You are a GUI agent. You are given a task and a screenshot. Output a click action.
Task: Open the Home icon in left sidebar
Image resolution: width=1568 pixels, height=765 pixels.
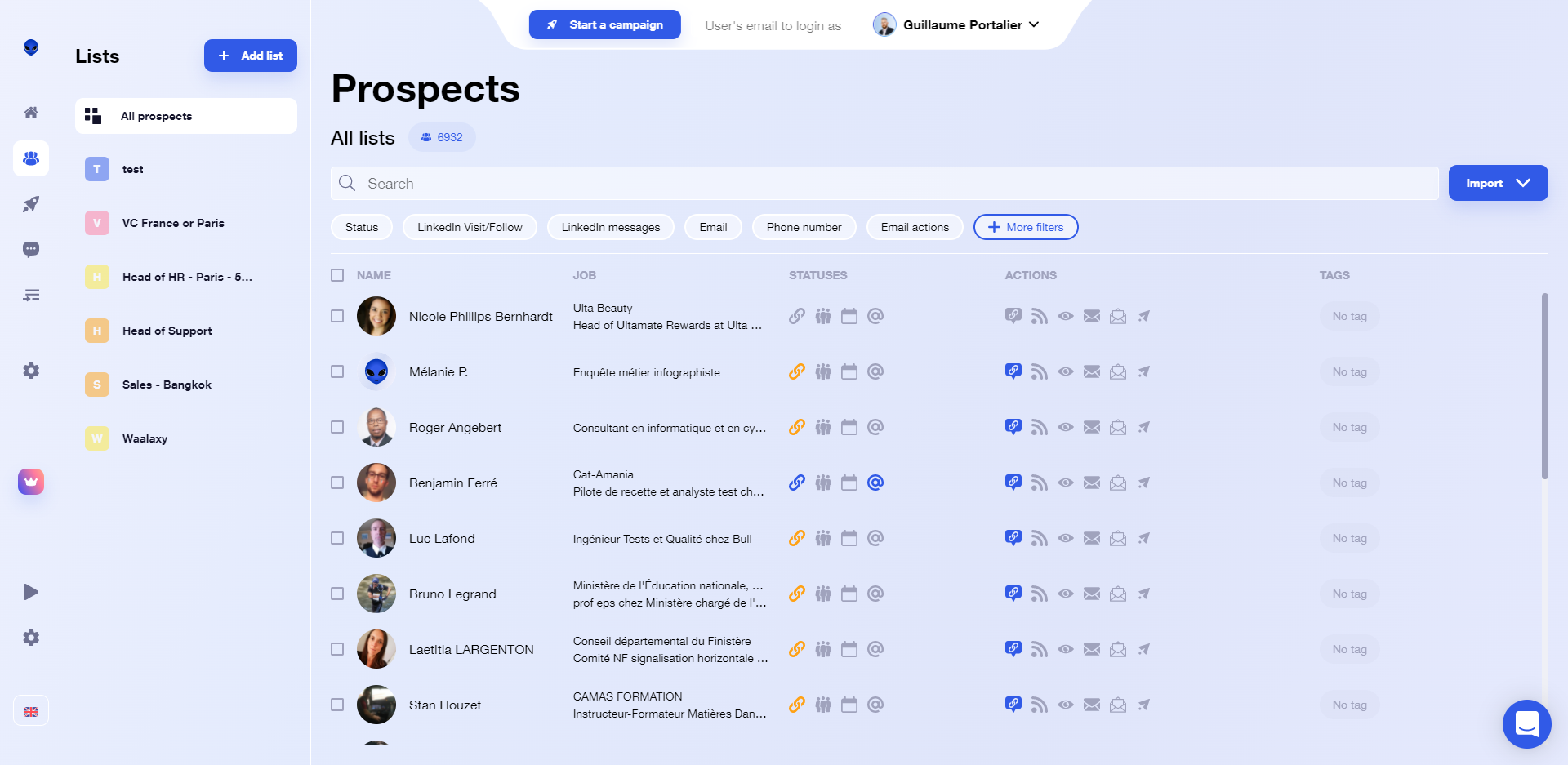click(31, 113)
